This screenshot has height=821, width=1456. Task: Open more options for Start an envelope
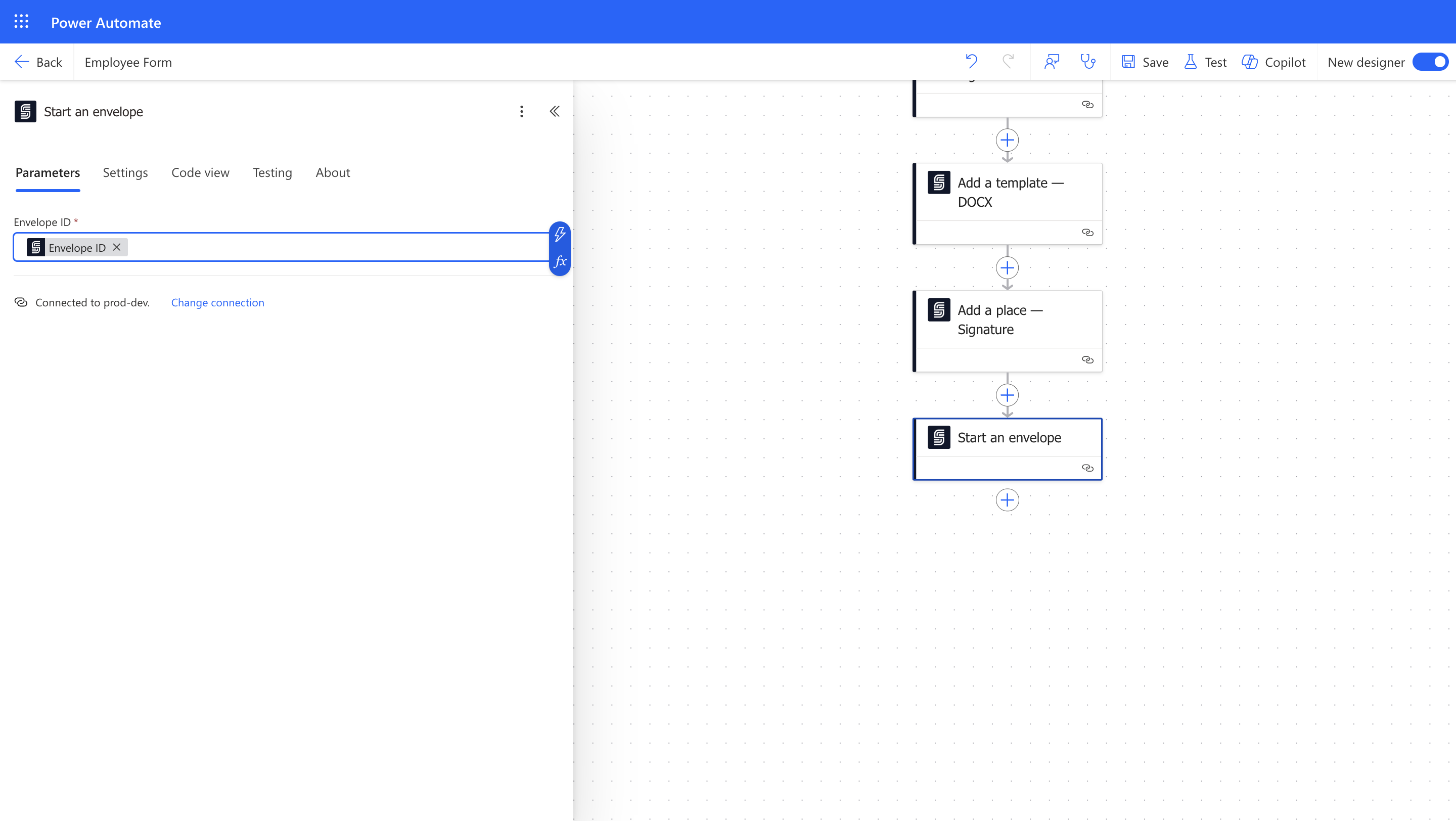coord(521,111)
